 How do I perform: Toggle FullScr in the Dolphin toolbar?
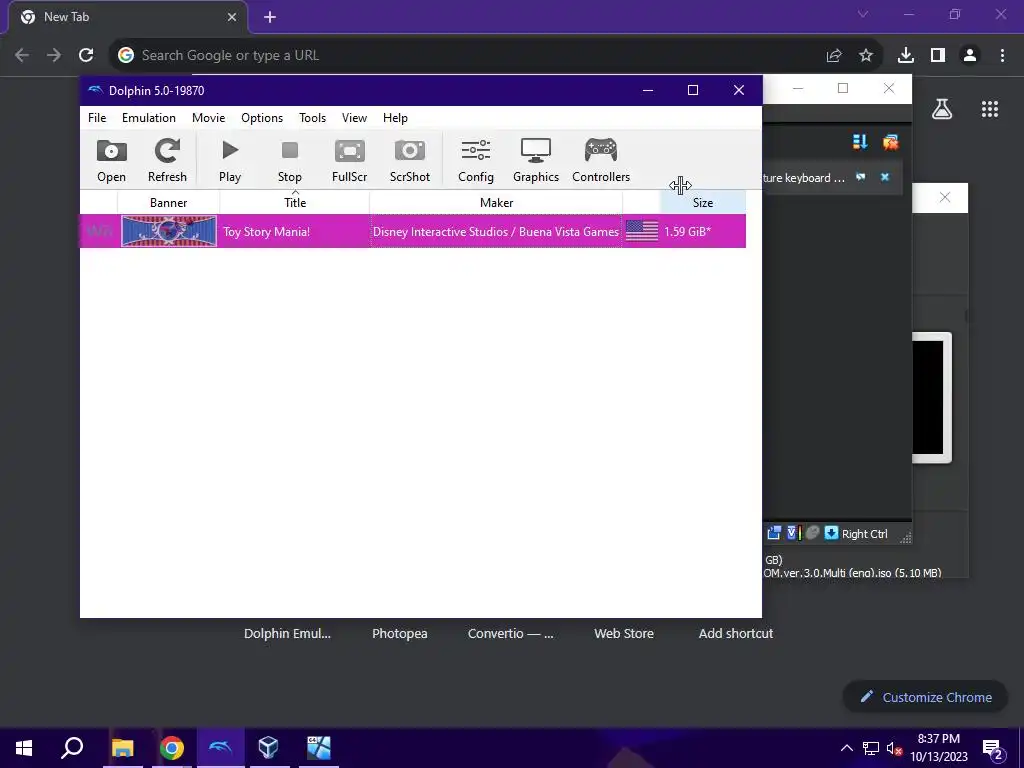click(x=349, y=160)
